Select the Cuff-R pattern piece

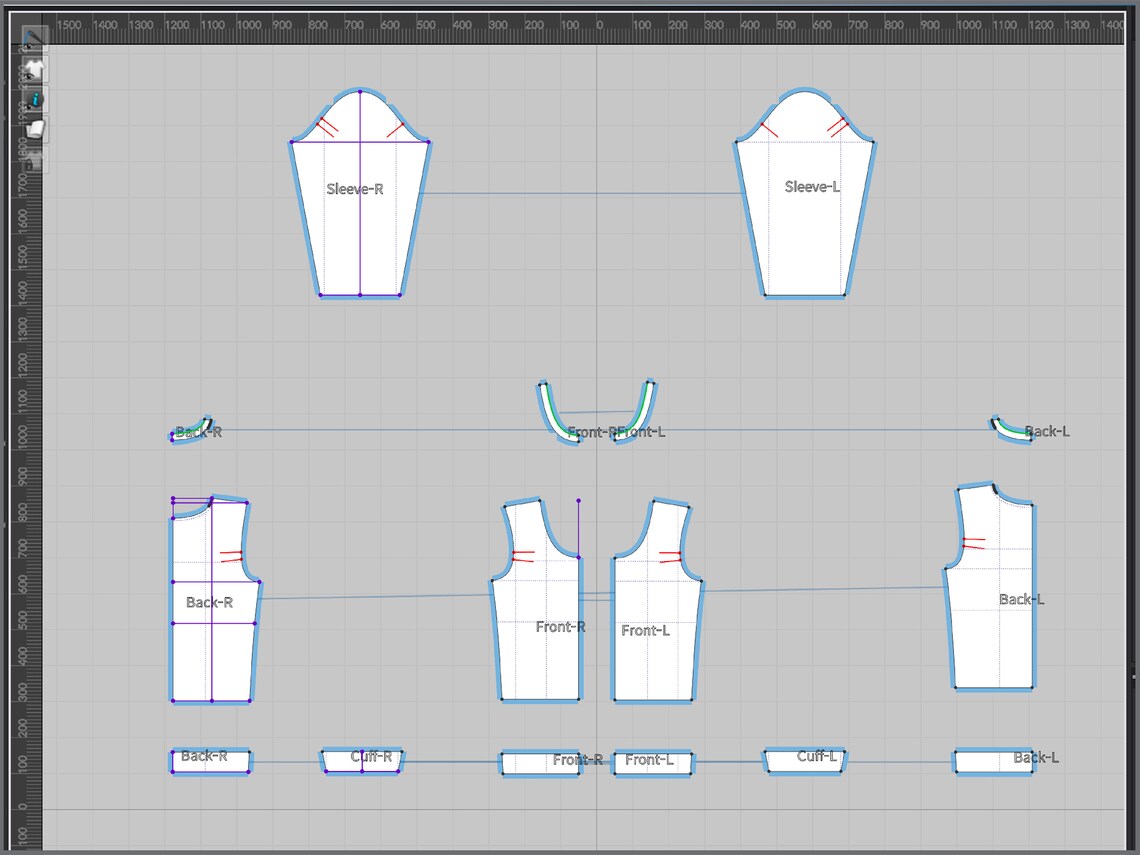click(x=362, y=761)
